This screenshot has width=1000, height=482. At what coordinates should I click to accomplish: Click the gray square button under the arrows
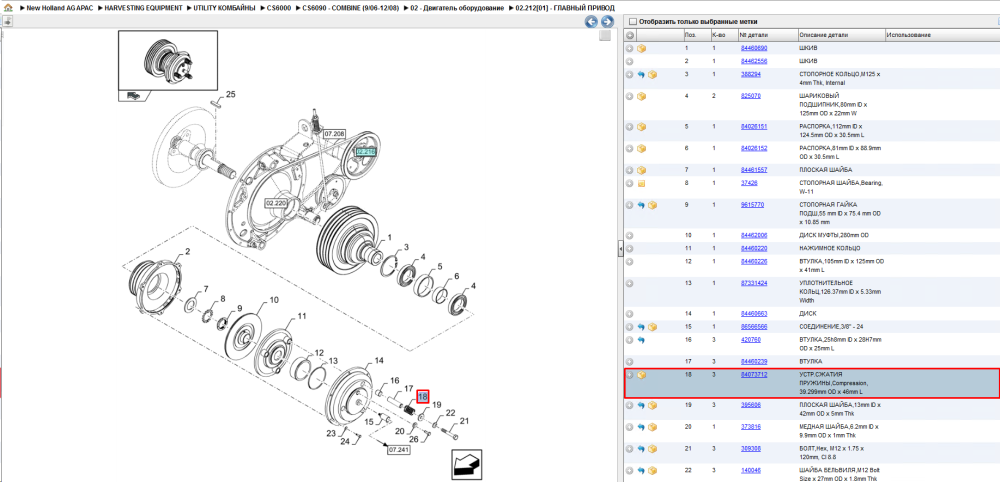[605, 36]
